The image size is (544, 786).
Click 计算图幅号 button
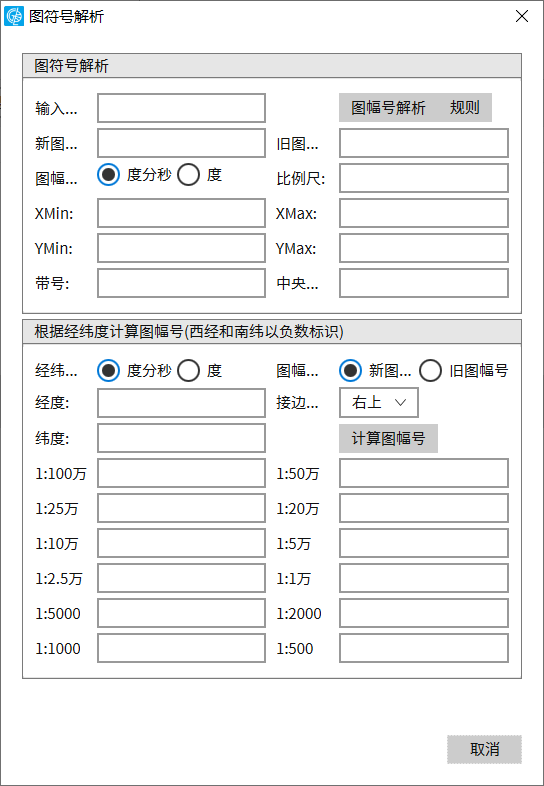tap(389, 439)
